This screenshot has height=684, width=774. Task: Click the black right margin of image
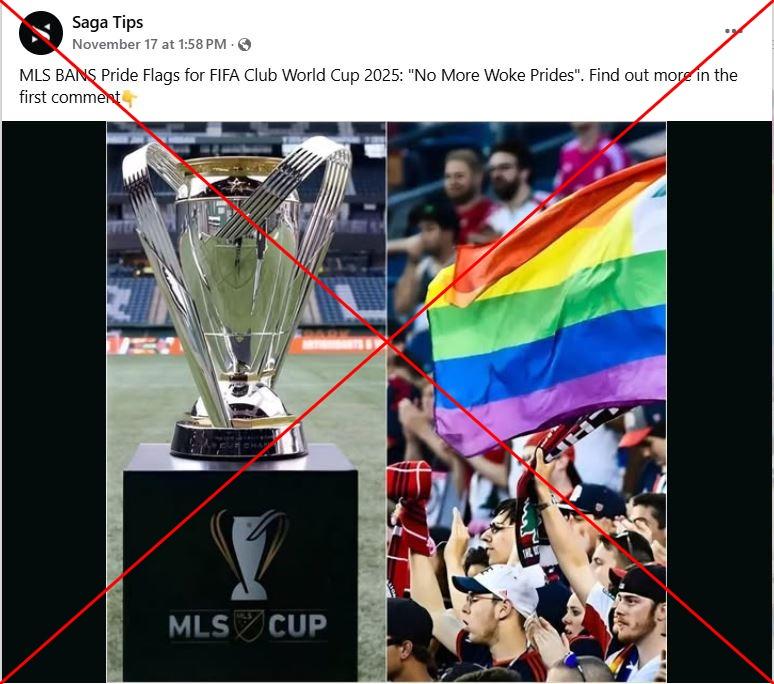point(719,402)
